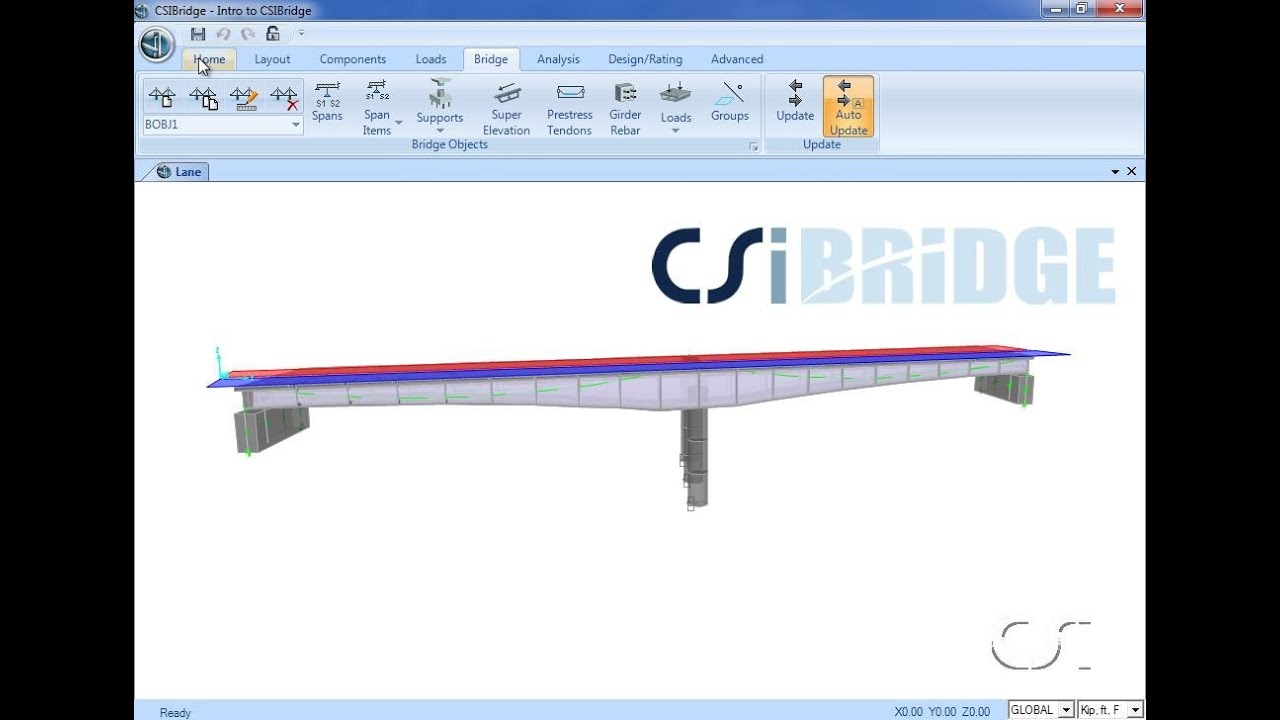Screen dimensions: 1280x720
Task: Modify the bridge object with pencil icon
Action: click(x=244, y=97)
